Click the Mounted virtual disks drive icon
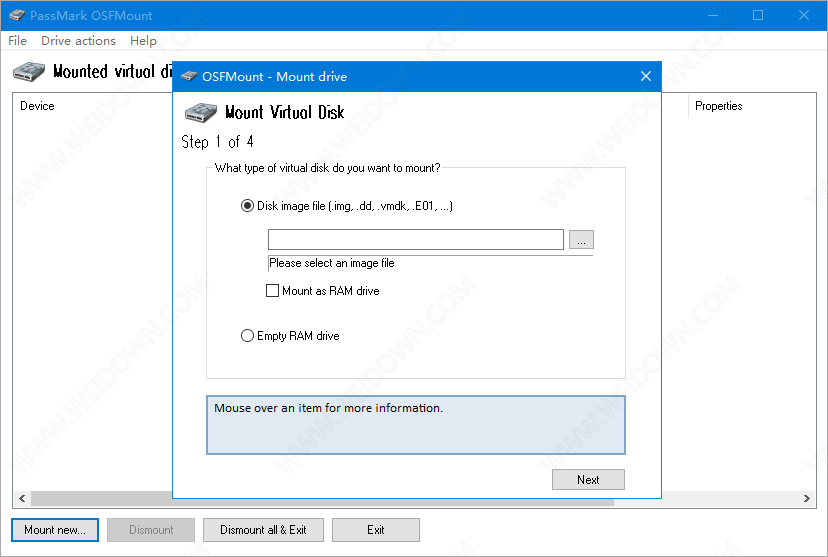This screenshot has width=828, height=557. tap(29, 71)
